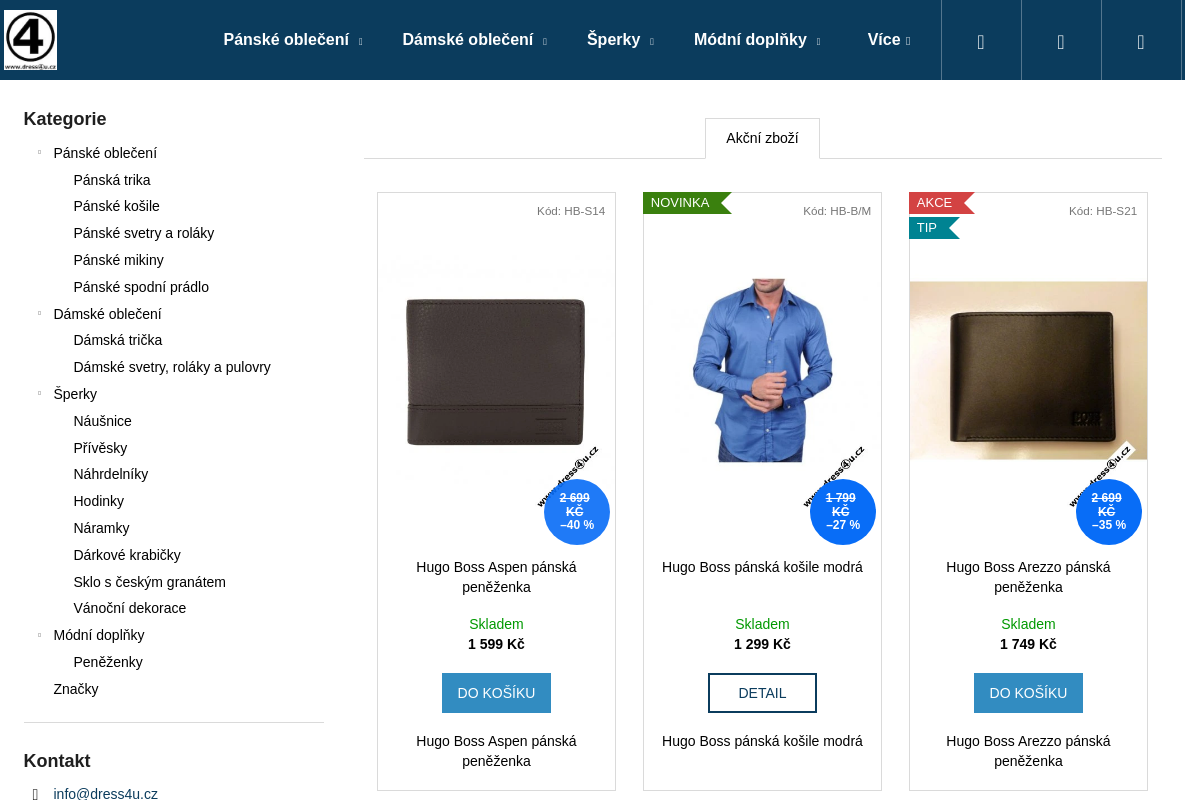Select the Akční zboží tab

762,138
